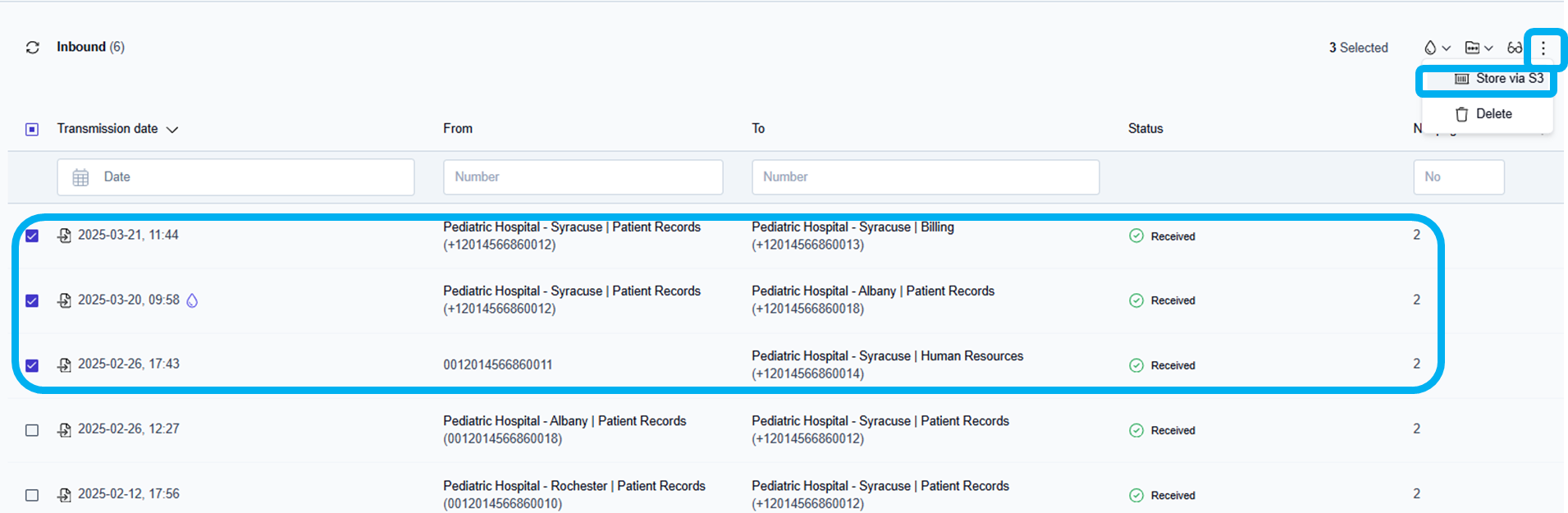Click the From Number filter field
This screenshot has width=1568, height=513.
pyautogui.click(x=583, y=177)
